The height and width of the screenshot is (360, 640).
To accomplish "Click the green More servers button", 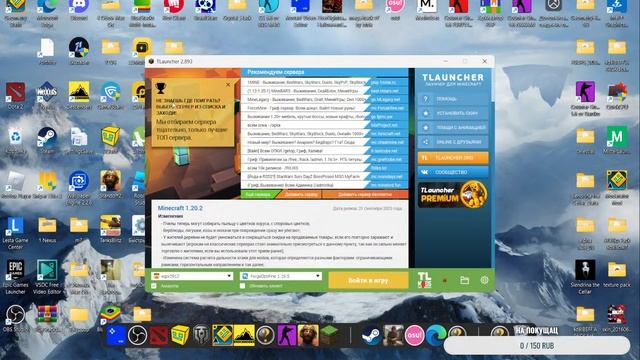I will (259, 195).
